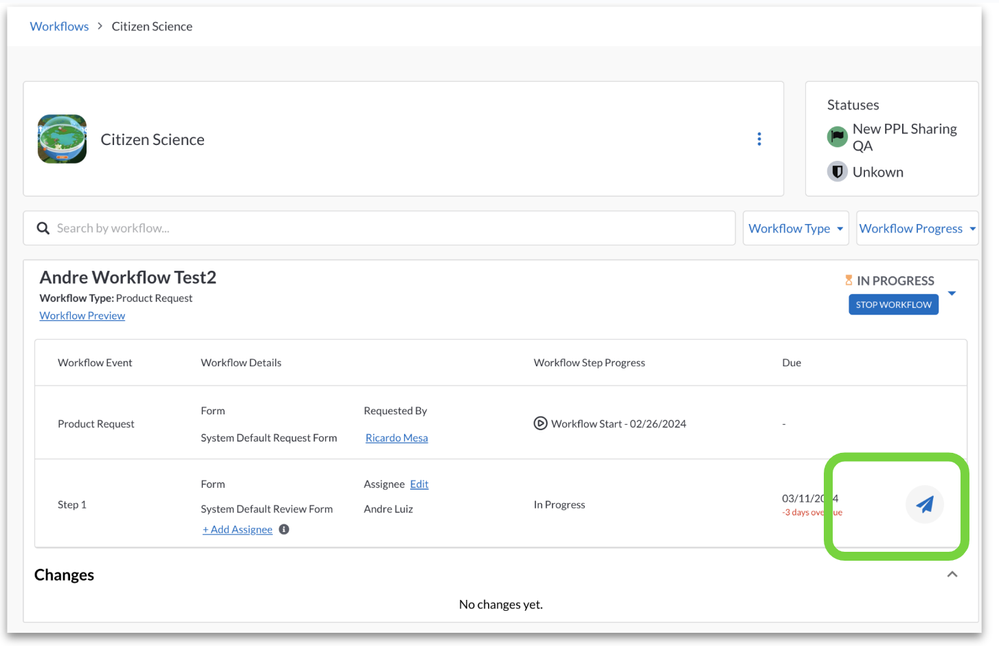Click the Workflow Start play icon
The height and width of the screenshot is (646, 999).
tap(540, 424)
